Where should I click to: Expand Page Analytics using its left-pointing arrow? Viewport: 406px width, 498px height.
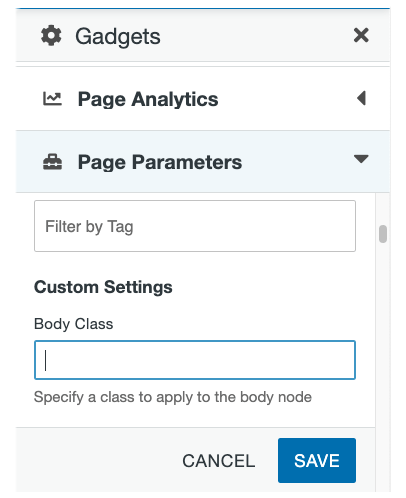coord(361,98)
